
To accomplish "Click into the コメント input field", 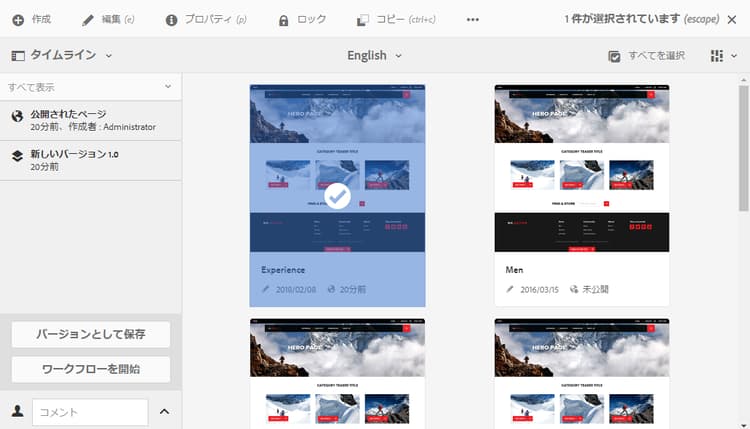I will point(90,412).
